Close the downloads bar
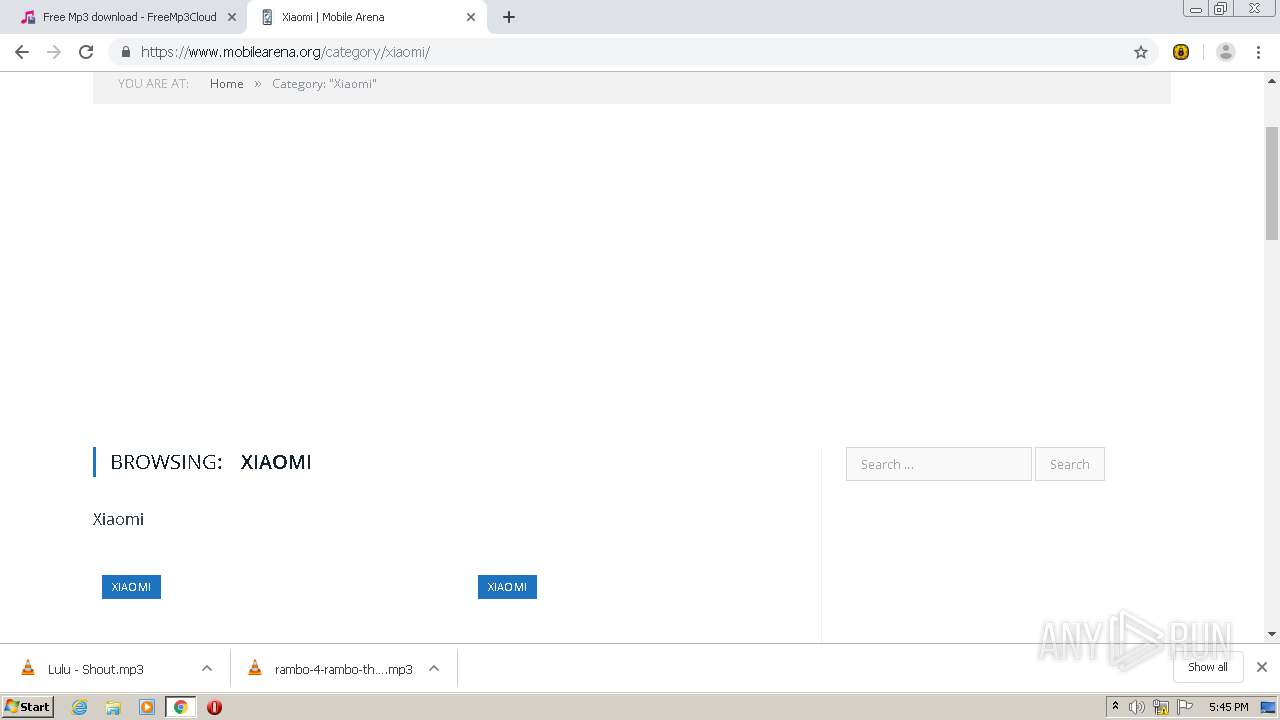1280x720 pixels. (x=1262, y=667)
